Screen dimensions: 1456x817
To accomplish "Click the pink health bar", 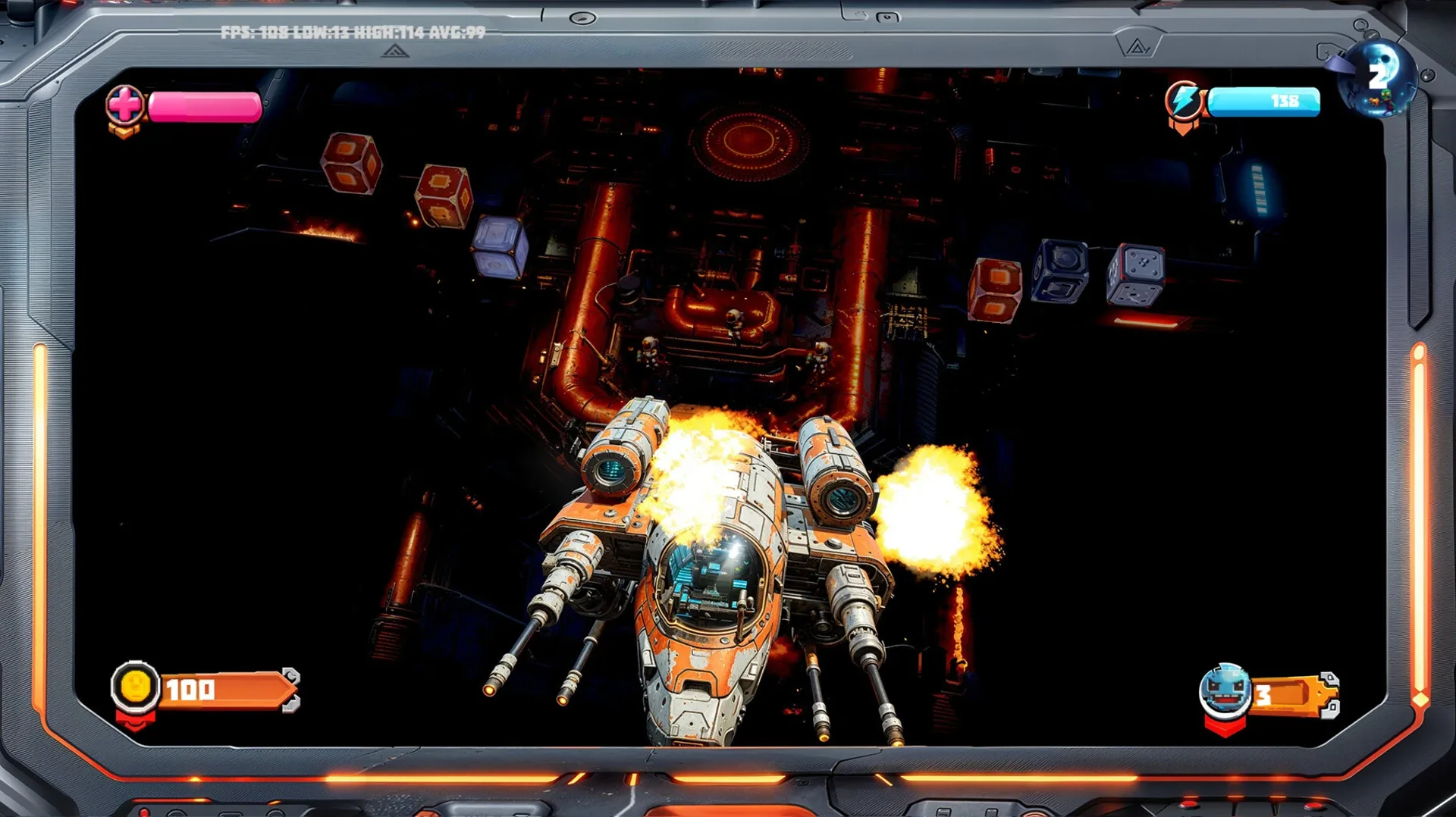I will click(x=205, y=107).
